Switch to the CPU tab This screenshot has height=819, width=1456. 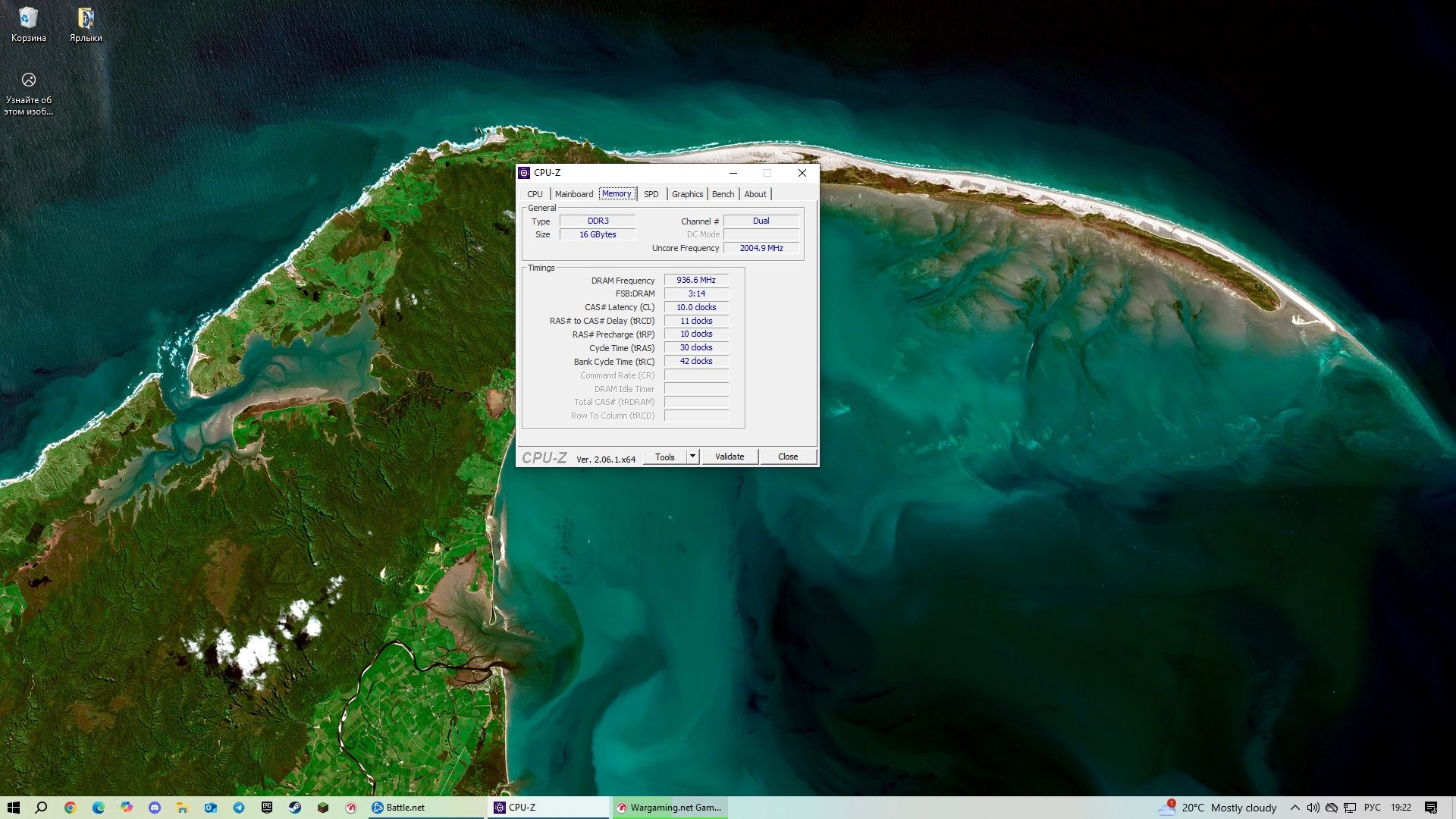point(535,194)
